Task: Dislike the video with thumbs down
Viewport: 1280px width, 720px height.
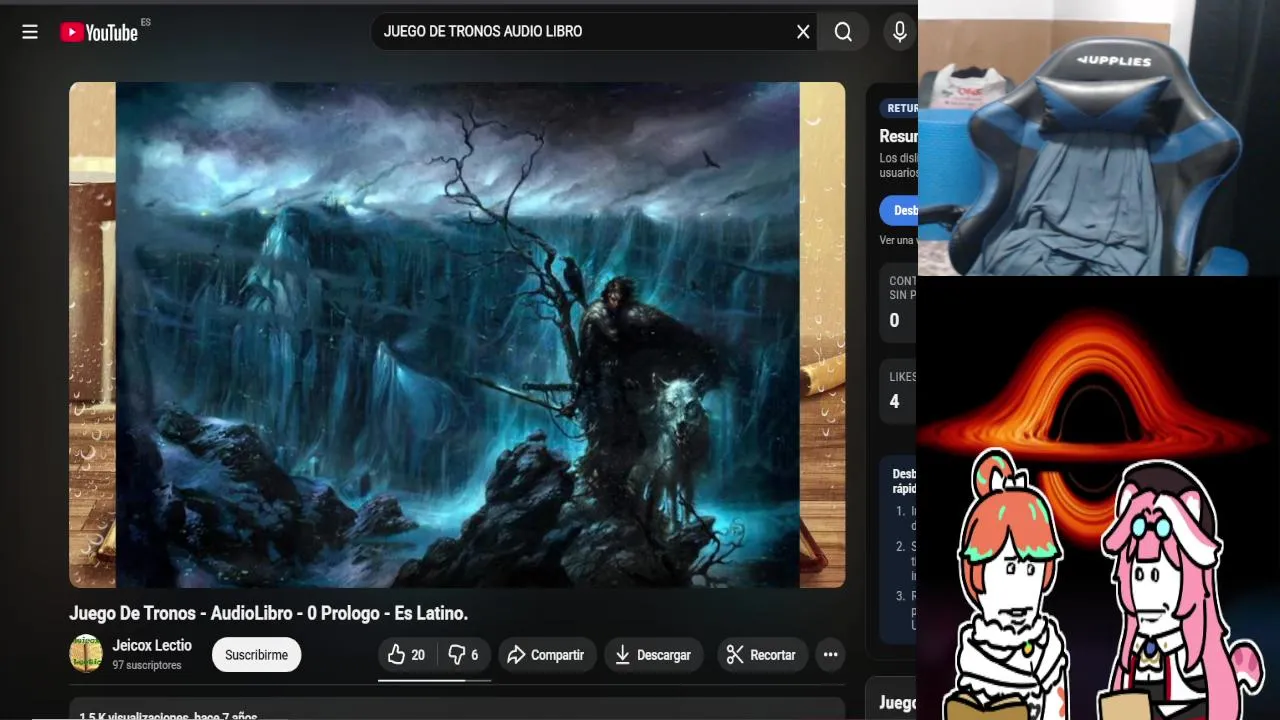Action: 463,655
